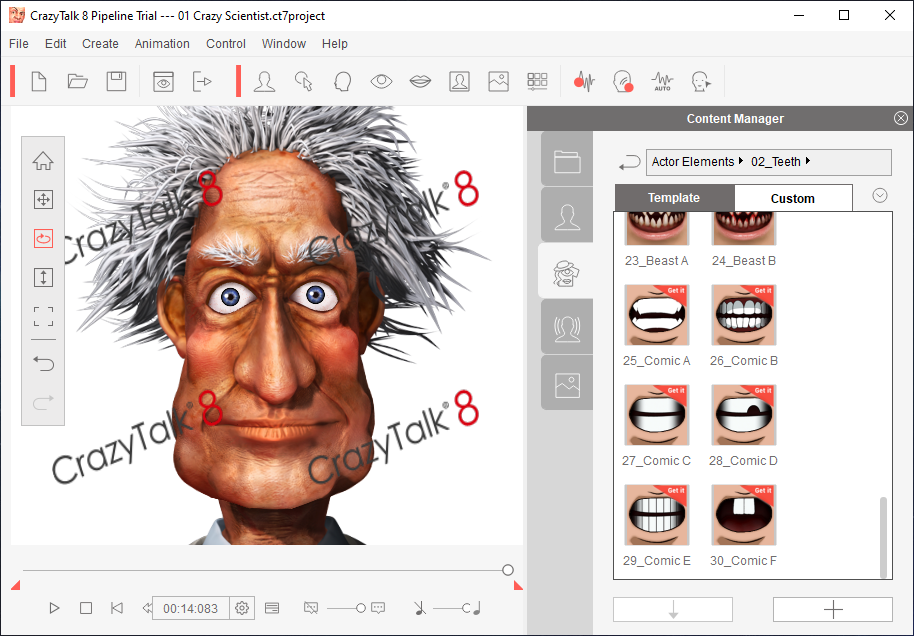The image size is (914, 636).
Task: Open the Create menu
Action: tap(100, 44)
